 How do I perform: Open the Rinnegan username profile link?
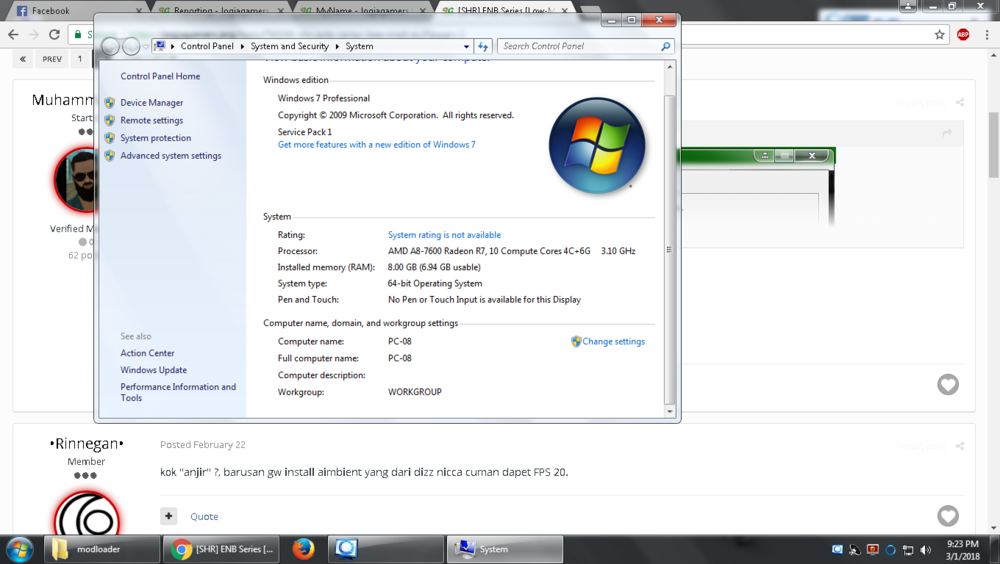pyautogui.click(x=86, y=443)
